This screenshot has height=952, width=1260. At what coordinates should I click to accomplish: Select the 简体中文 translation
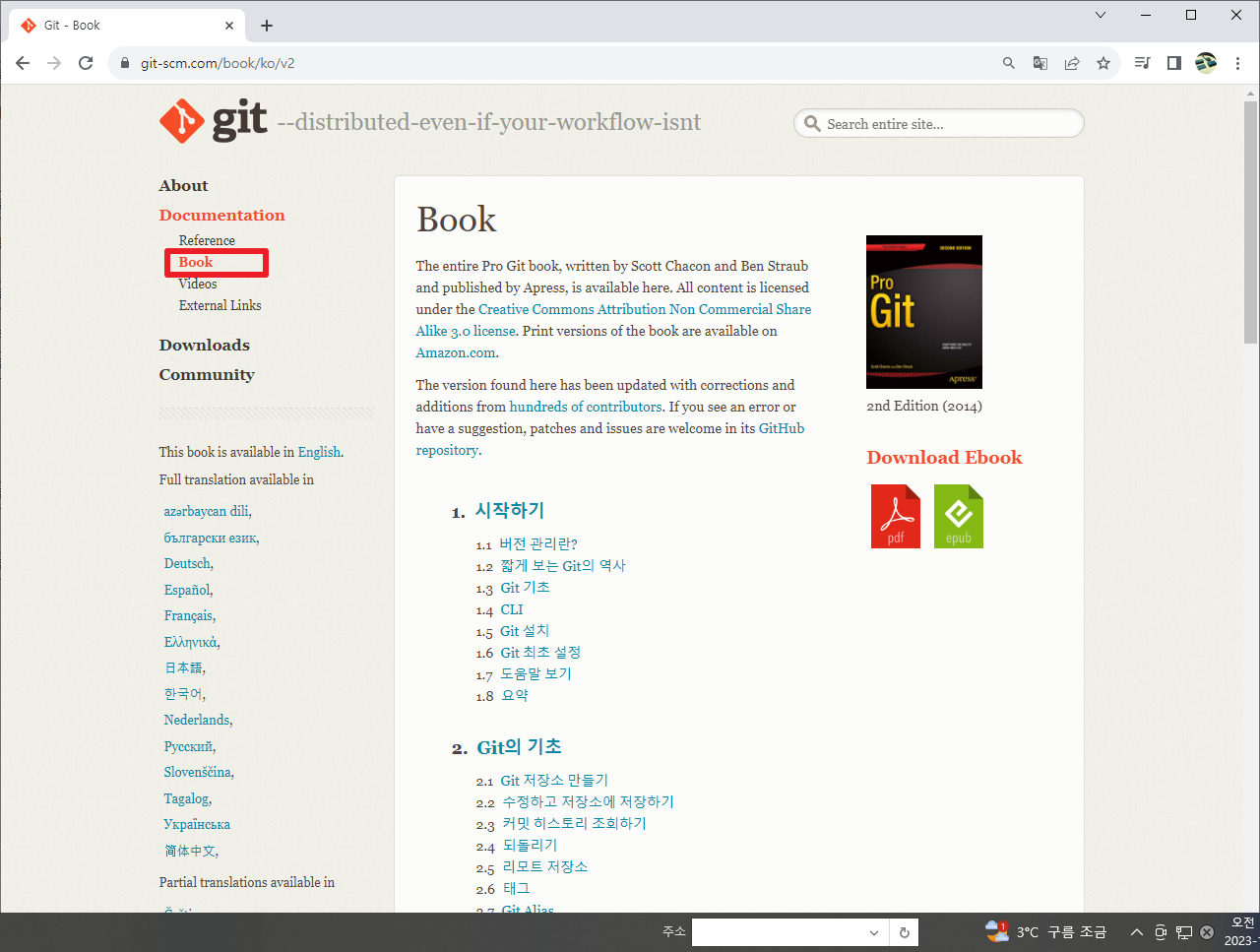(x=190, y=851)
